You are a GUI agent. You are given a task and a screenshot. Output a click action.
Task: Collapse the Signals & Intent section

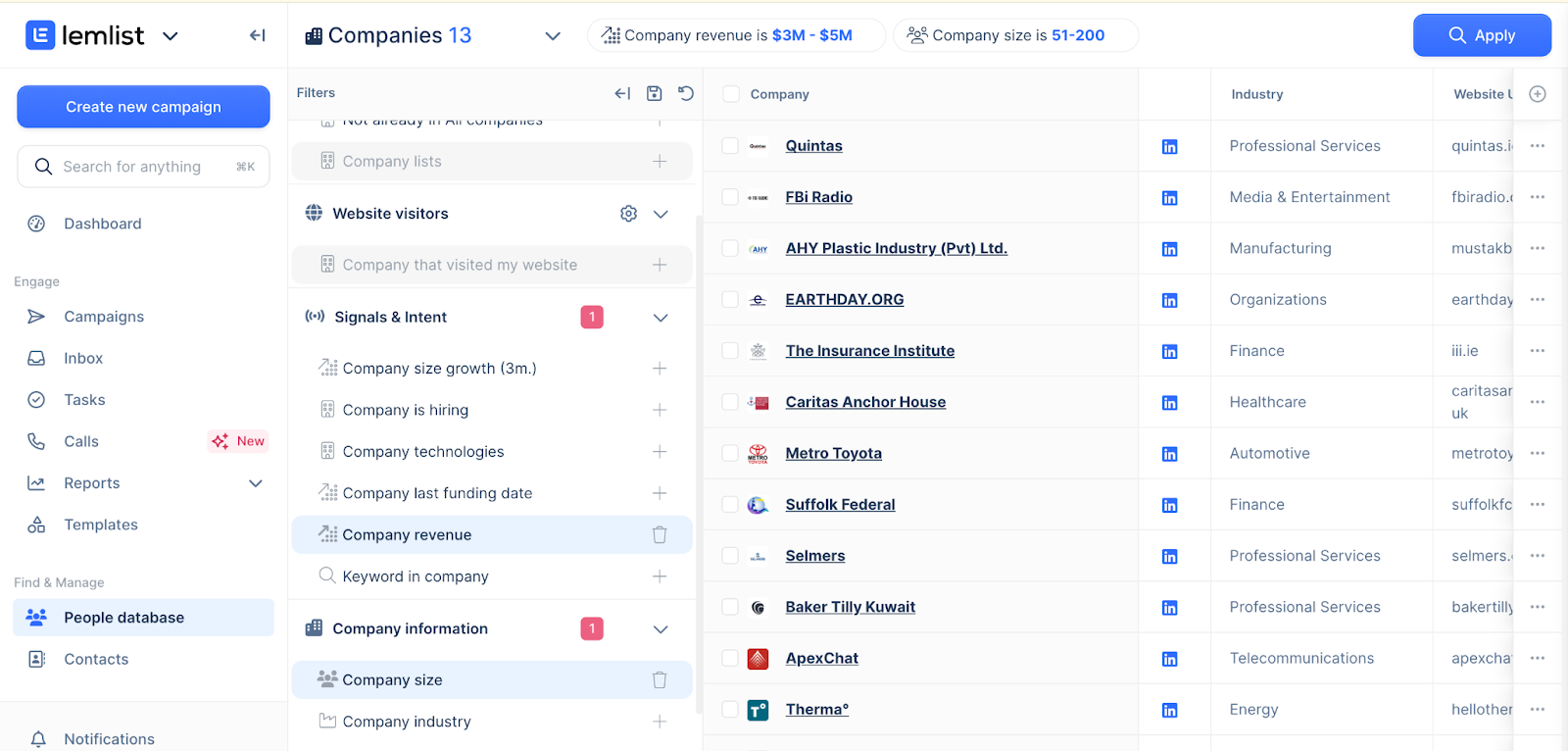click(x=661, y=318)
